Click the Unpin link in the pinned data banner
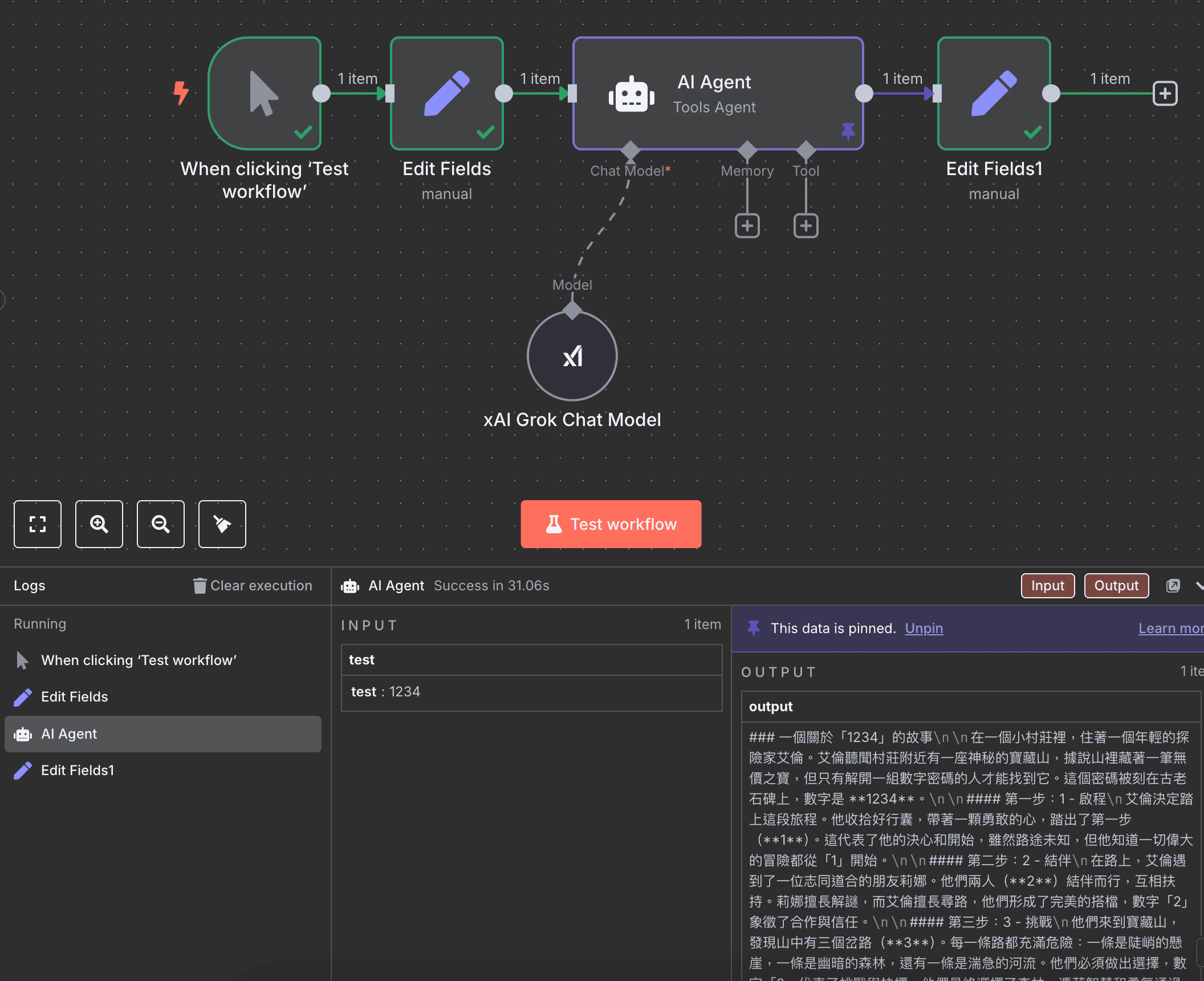The image size is (1204, 981). click(923, 628)
